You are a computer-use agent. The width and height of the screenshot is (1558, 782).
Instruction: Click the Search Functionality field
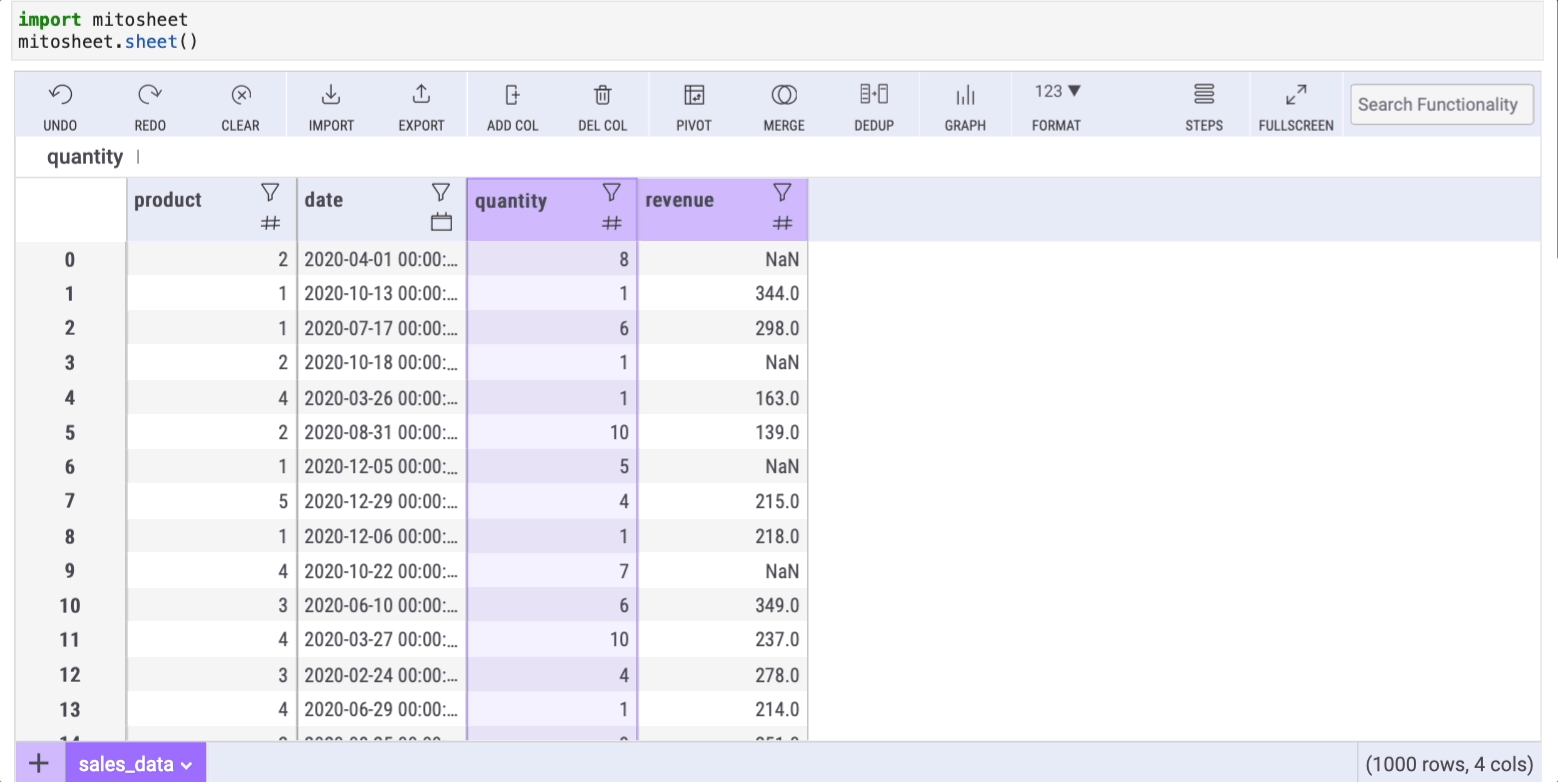[x=1442, y=104]
